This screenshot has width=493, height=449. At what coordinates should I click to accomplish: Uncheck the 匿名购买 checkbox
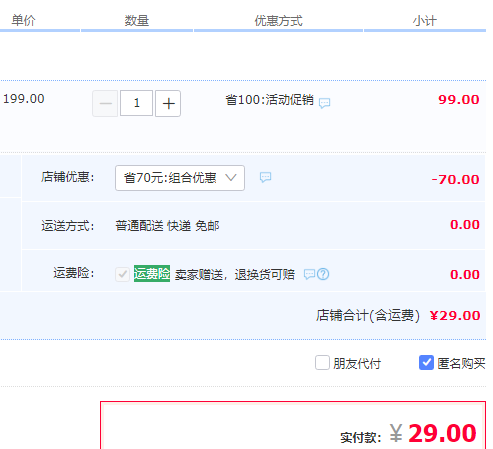coord(426,363)
